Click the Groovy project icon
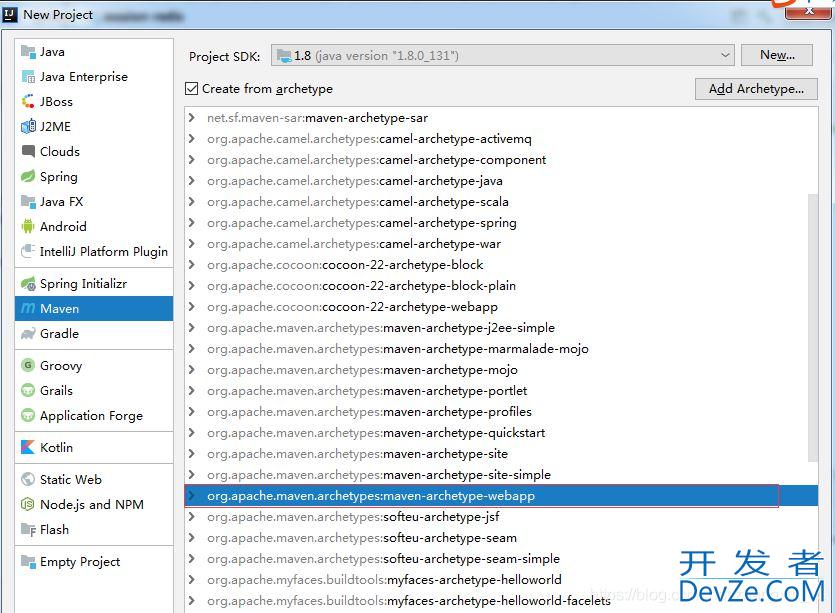 (x=28, y=366)
